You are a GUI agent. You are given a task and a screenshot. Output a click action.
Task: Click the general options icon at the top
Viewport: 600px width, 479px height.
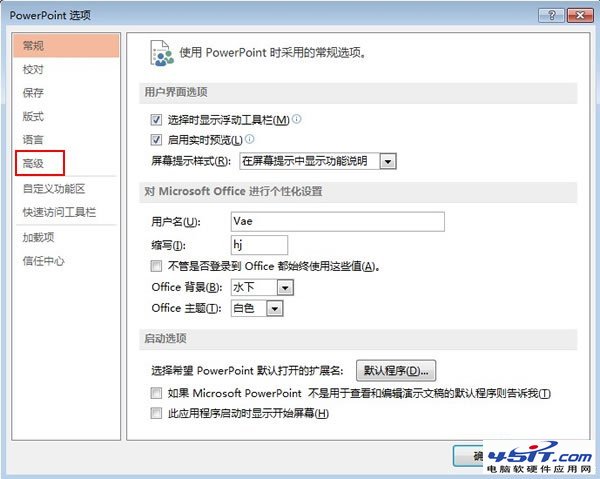pos(162,53)
